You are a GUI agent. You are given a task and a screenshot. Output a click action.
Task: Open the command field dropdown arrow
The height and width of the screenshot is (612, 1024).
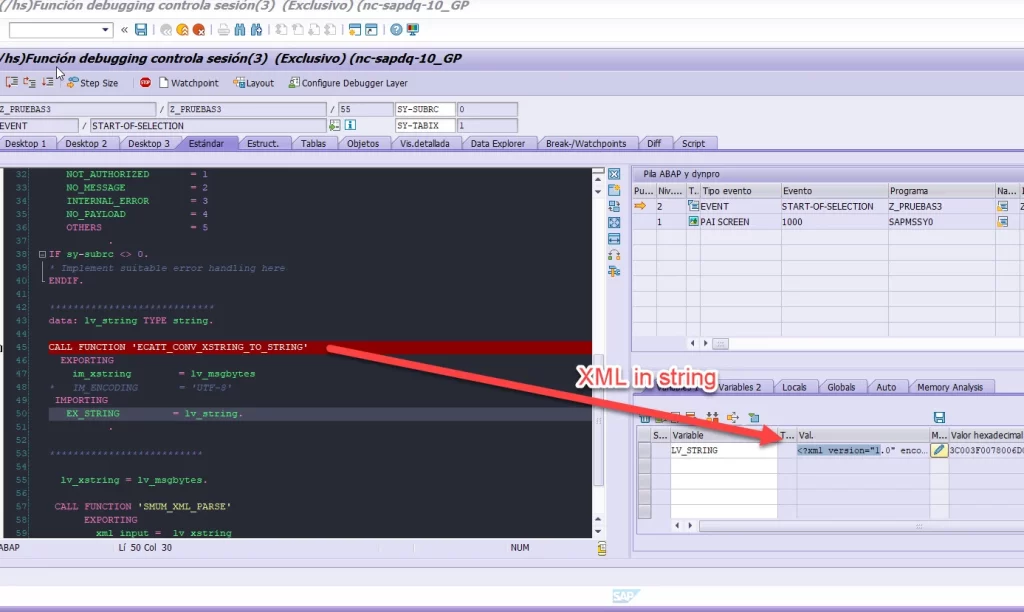[105, 29]
